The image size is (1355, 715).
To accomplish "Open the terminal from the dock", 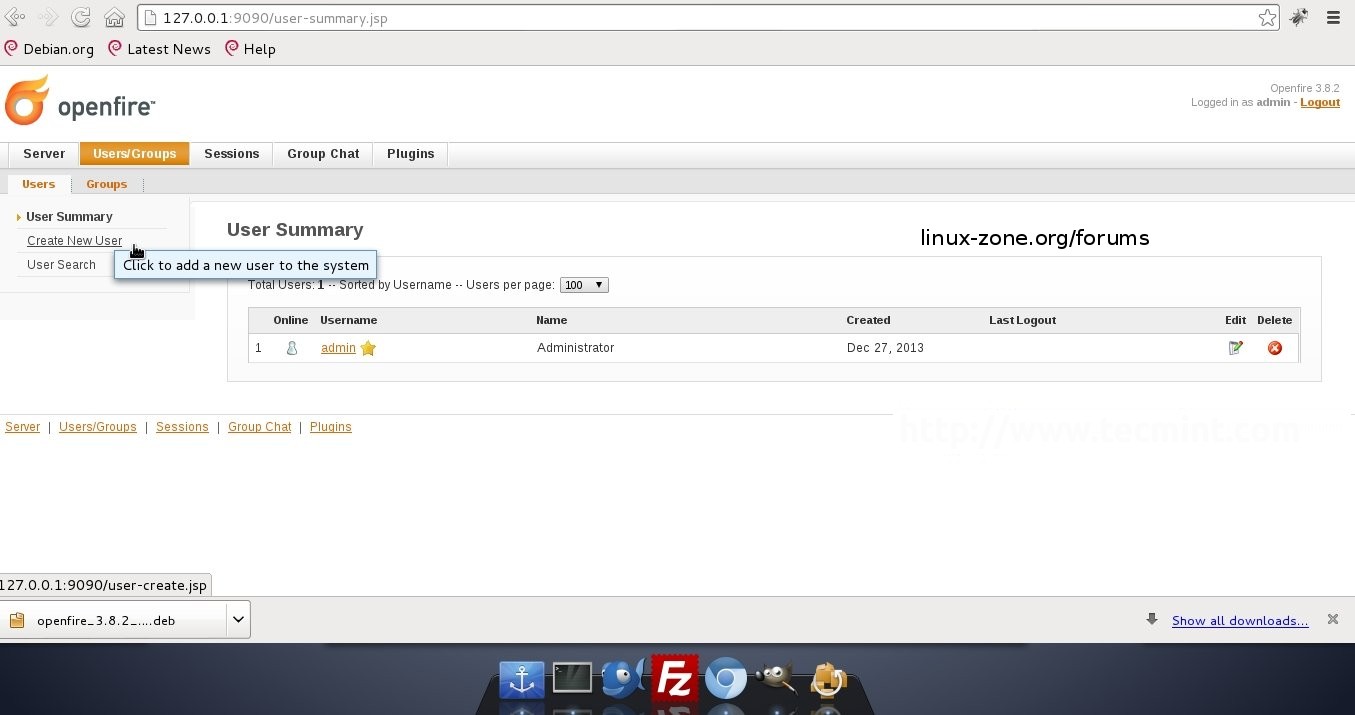I will tap(572, 679).
